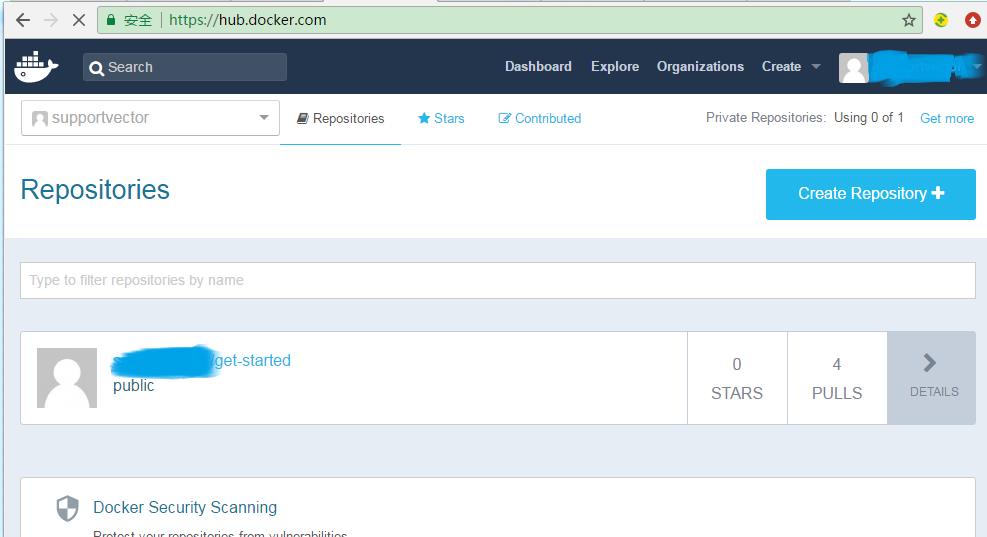Click the red extension icon
The height and width of the screenshot is (537, 987).
point(973,20)
